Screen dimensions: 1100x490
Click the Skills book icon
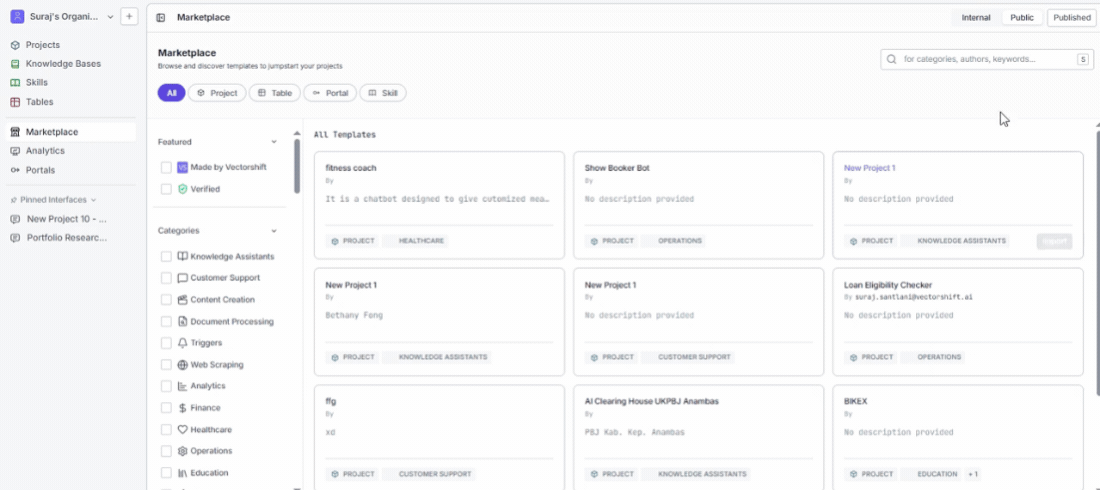[15, 83]
